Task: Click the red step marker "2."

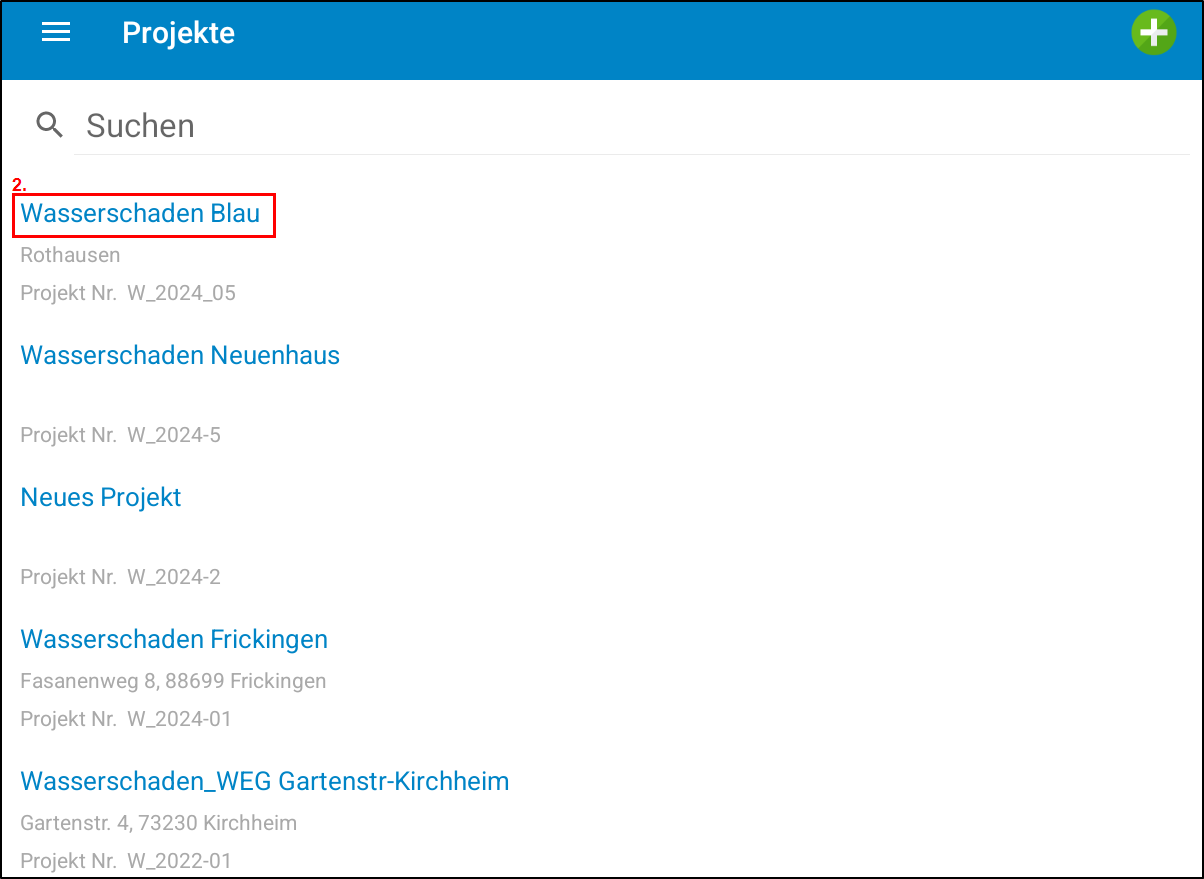Action: pos(19,185)
